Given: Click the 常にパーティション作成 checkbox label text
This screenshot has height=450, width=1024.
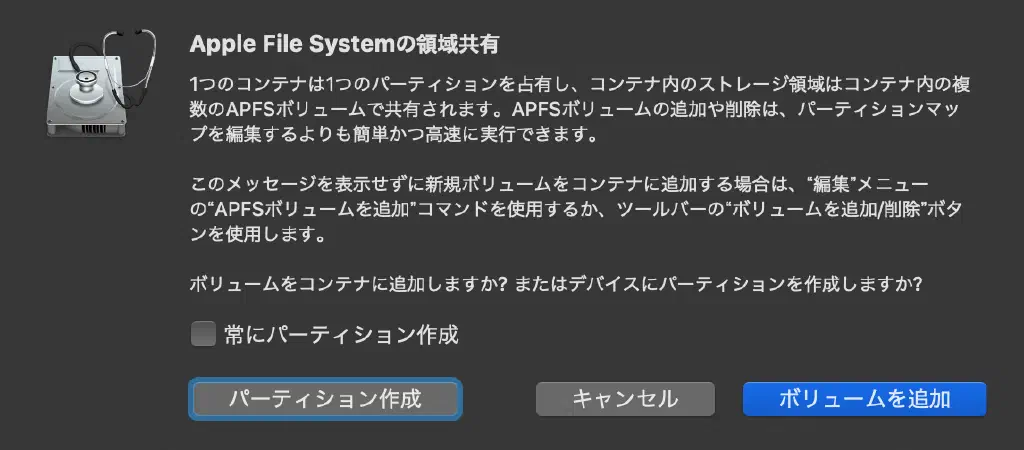Looking at the screenshot, I should pos(341,335).
